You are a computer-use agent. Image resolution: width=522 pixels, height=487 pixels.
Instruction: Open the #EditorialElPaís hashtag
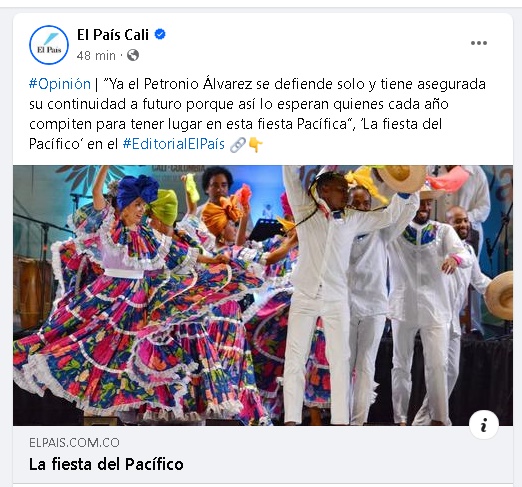click(173, 144)
